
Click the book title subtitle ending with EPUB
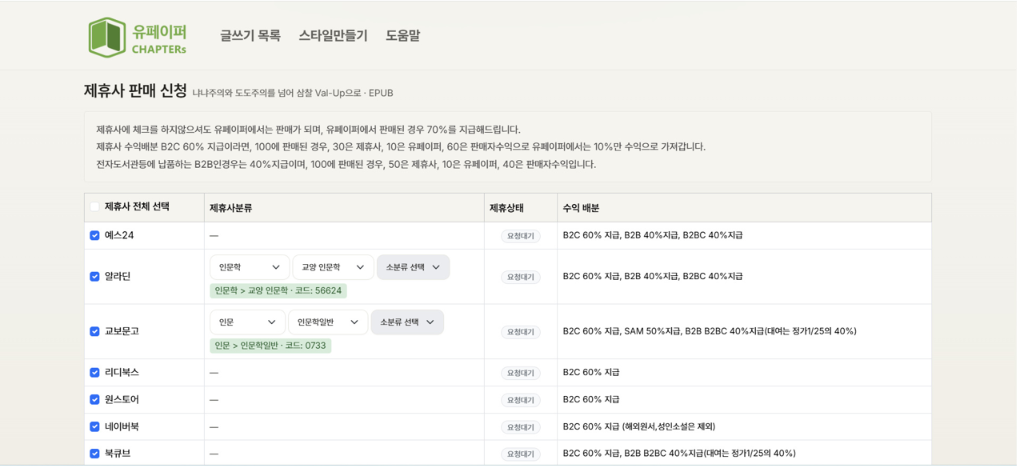[x=293, y=93]
